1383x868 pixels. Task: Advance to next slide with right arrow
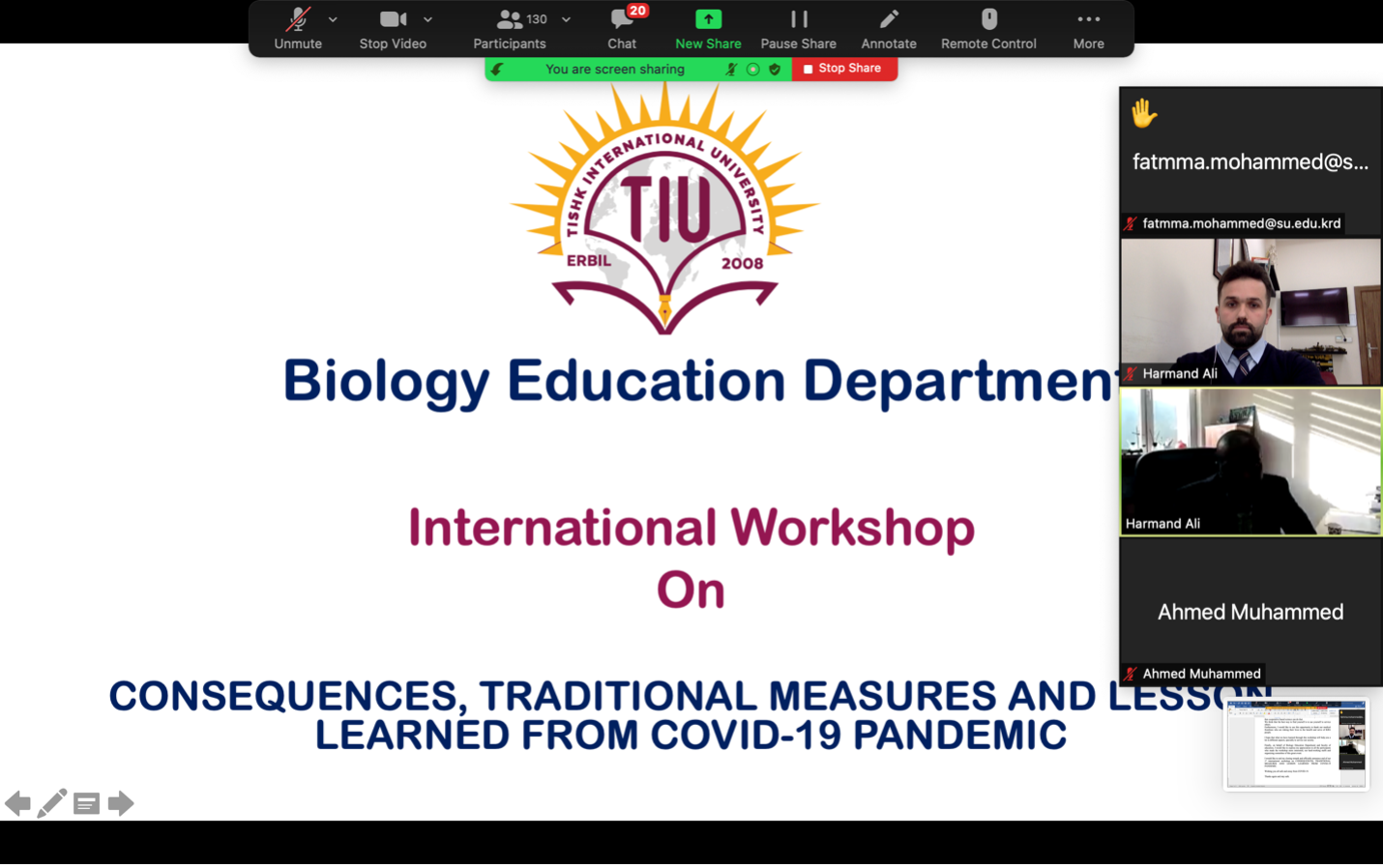click(121, 803)
